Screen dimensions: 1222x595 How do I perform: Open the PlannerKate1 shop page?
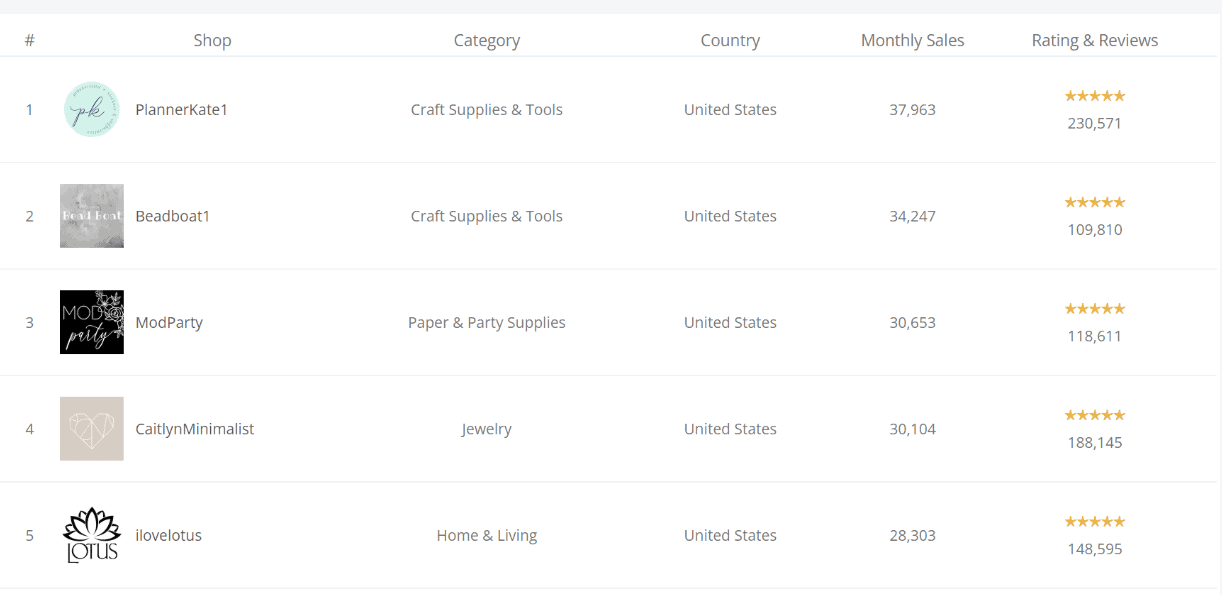point(181,109)
